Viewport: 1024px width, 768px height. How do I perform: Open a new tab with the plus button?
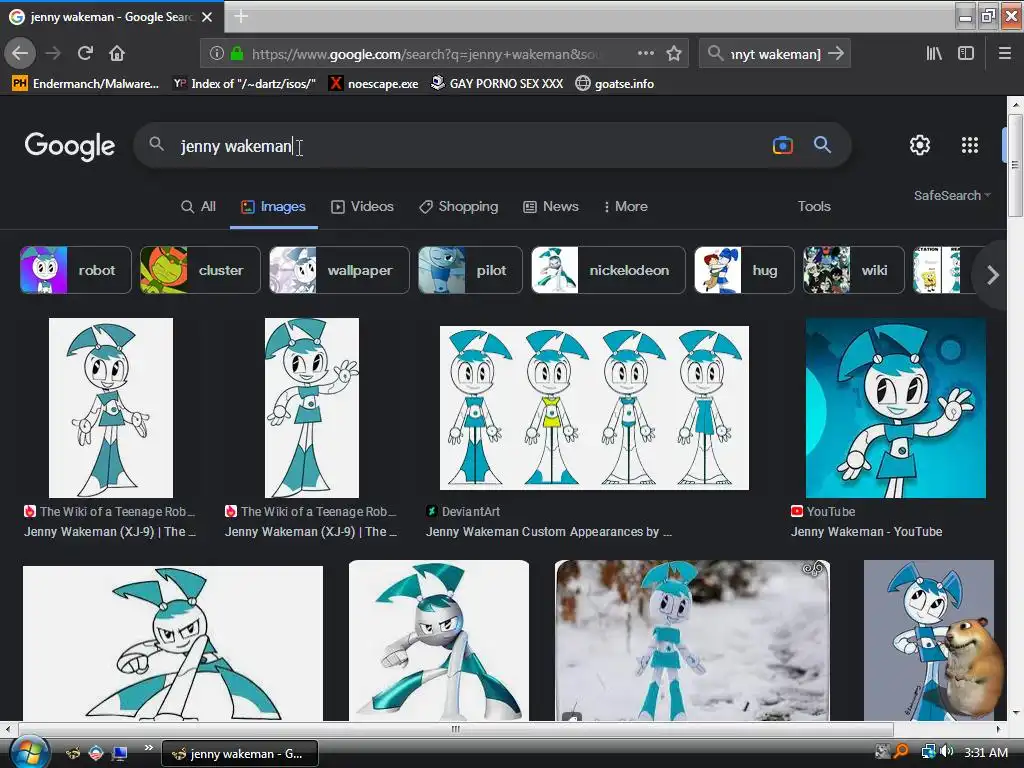tap(241, 16)
